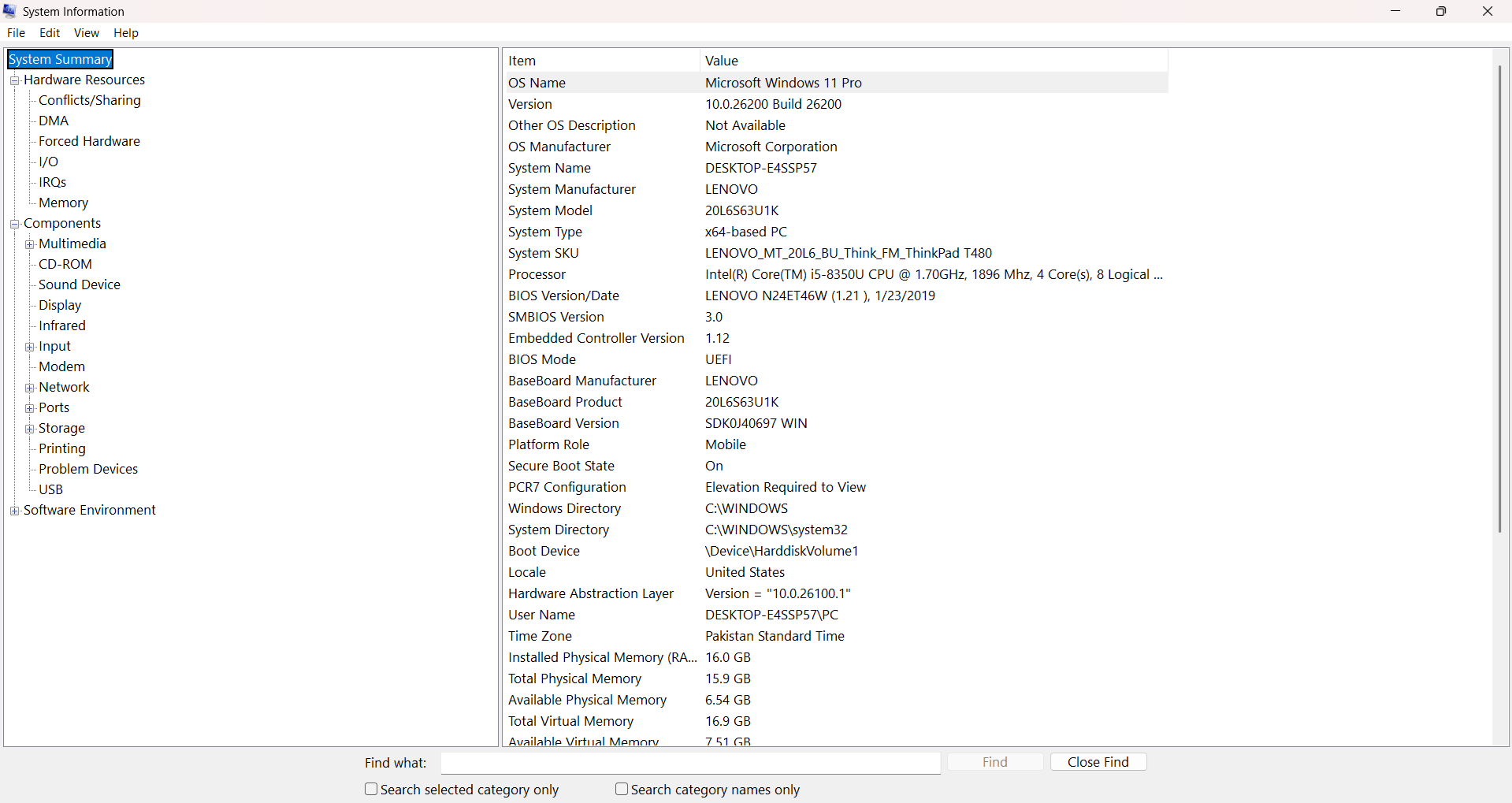Expand the Software Environment tree node

tap(14, 511)
